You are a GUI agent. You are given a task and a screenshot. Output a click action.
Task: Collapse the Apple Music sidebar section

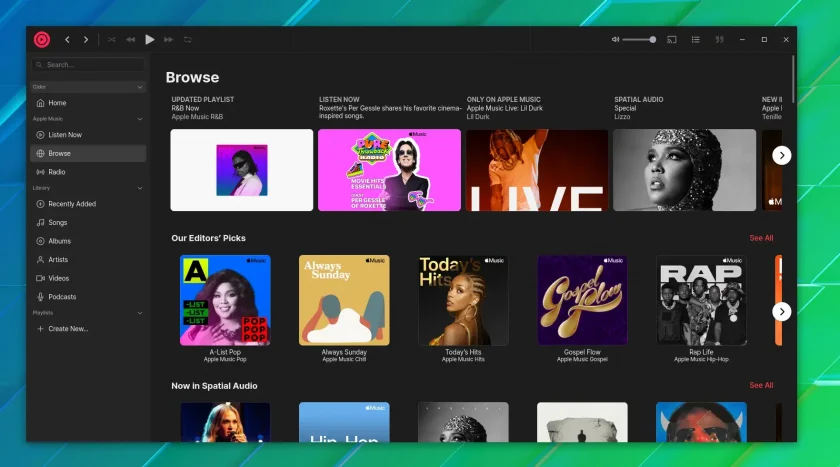pyautogui.click(x=140, y=119)
